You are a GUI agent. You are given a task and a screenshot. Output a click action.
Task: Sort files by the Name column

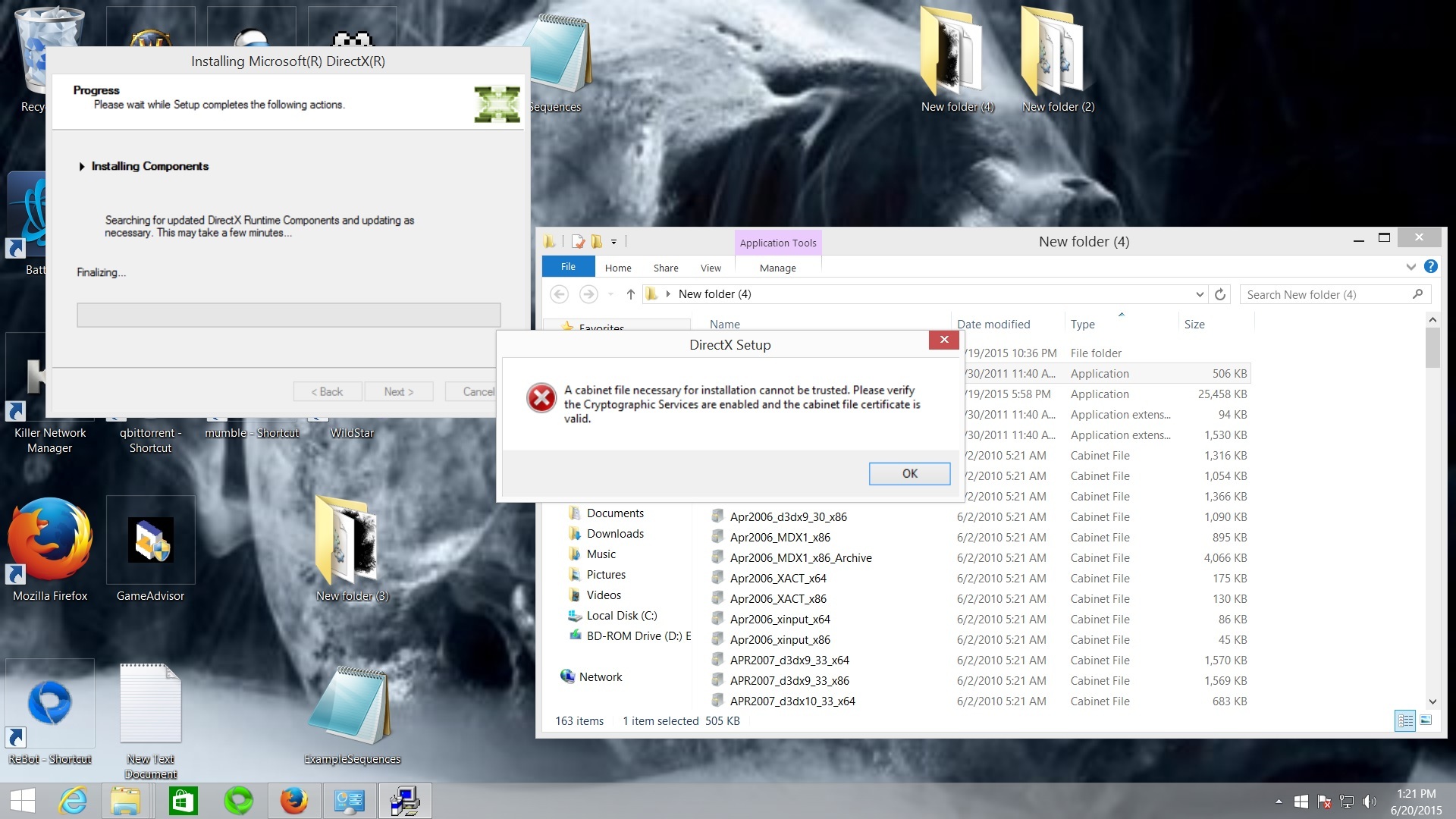(x=724, y=325)
